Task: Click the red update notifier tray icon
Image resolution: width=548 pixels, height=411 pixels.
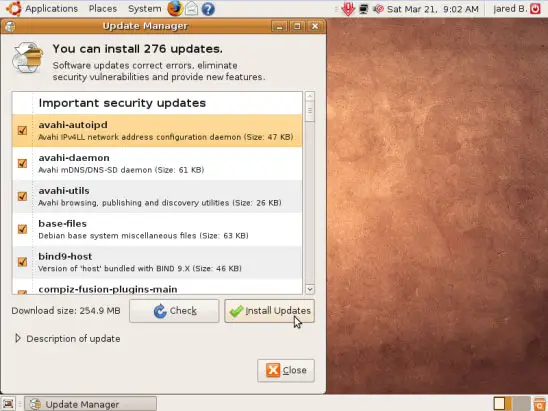Action: point(348,9)
